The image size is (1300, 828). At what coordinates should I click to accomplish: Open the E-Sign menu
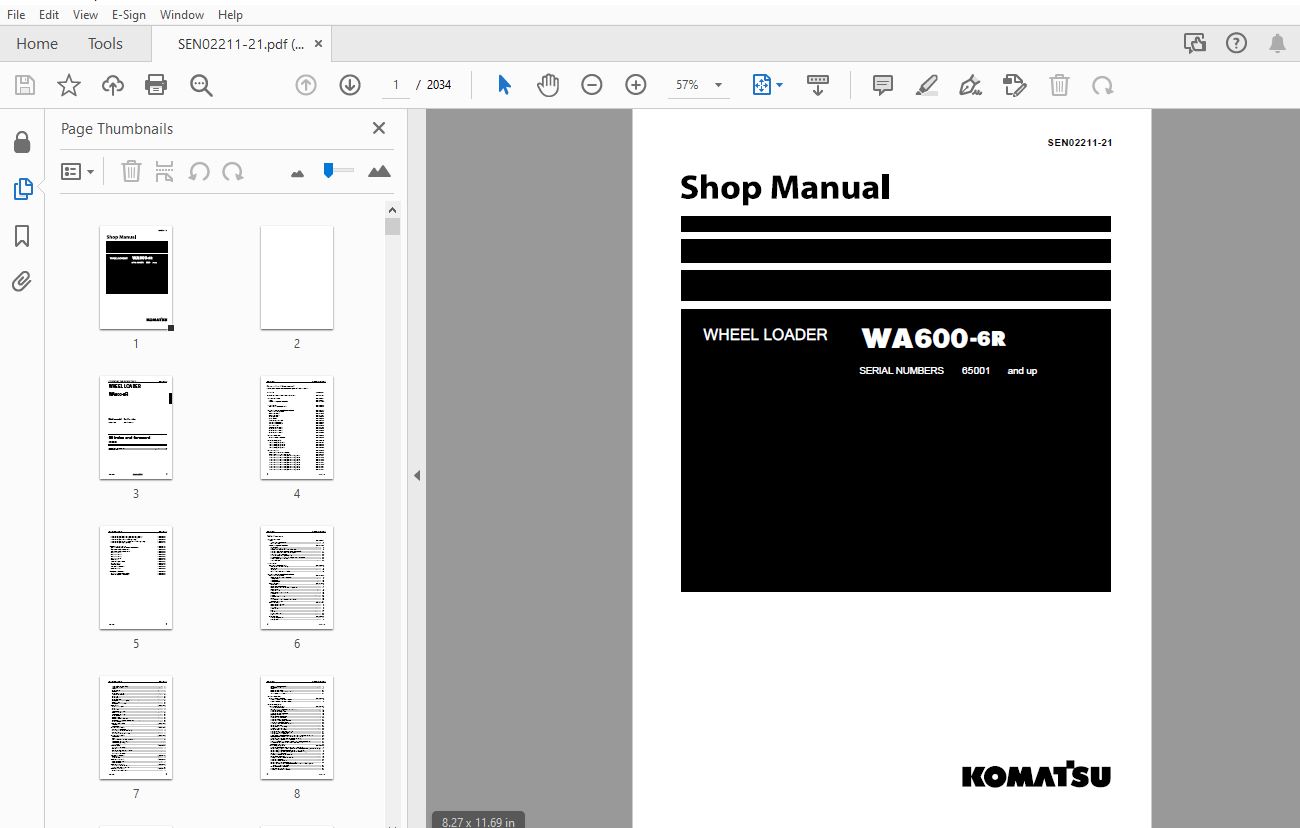(129, 15)
